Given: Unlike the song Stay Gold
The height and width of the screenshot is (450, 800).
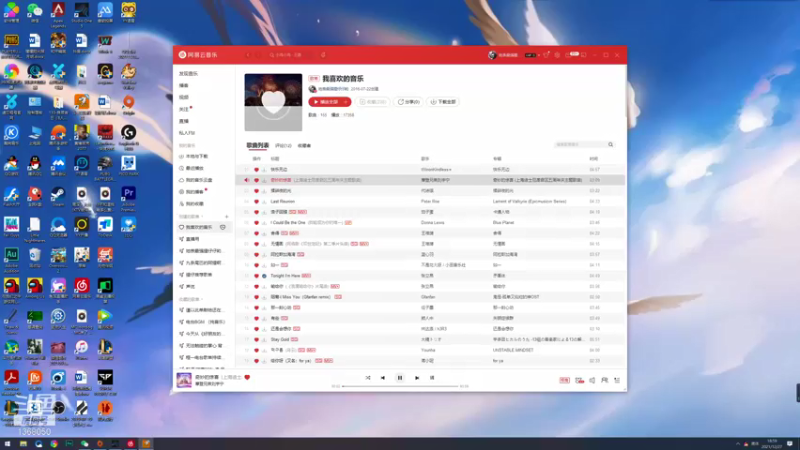Looking at the screenshot, I should coord(257,339).
